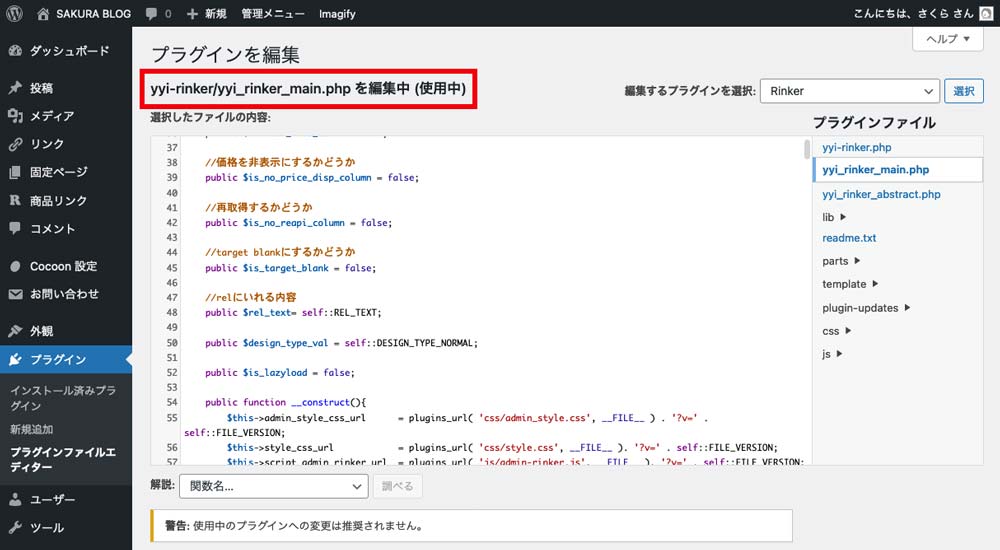Open 新規 in the admin bar
The width and height of the screenshot is (1000, 550).
(x=216, y=13)
